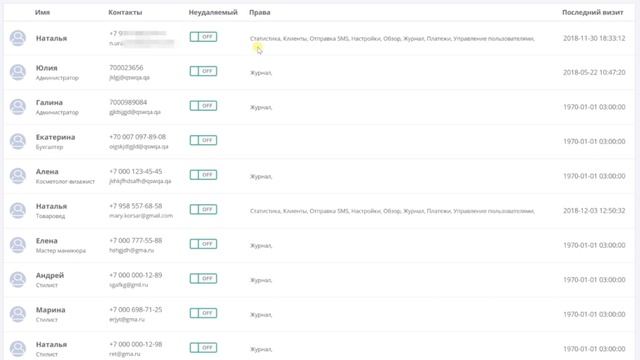Click Журнал rights in Елена's row

261,246
